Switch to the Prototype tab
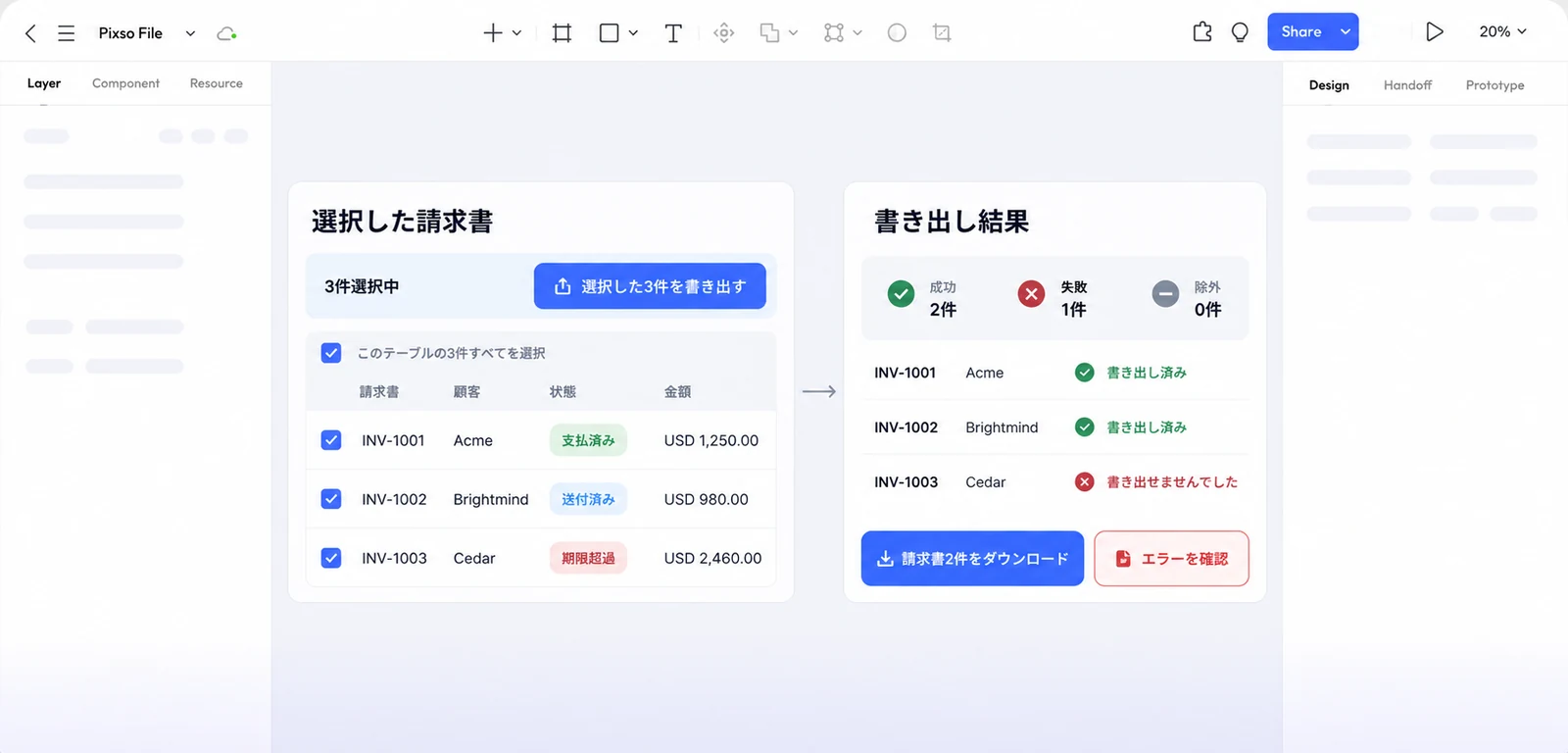This screenshot has height=753, width=1568. pyautogui.click(x=1494, y=85)
